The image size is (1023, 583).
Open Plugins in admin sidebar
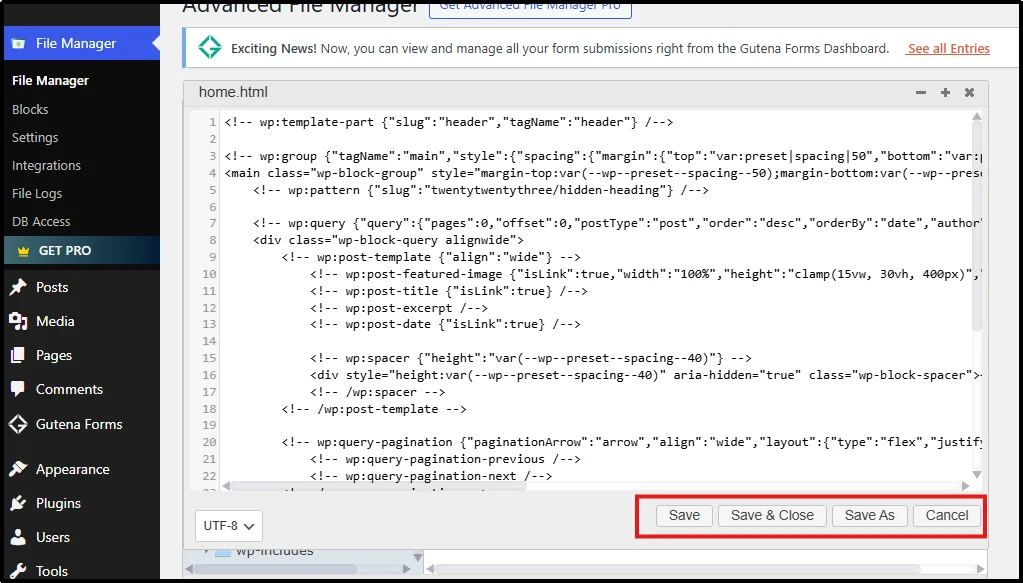tap(58, 503)
